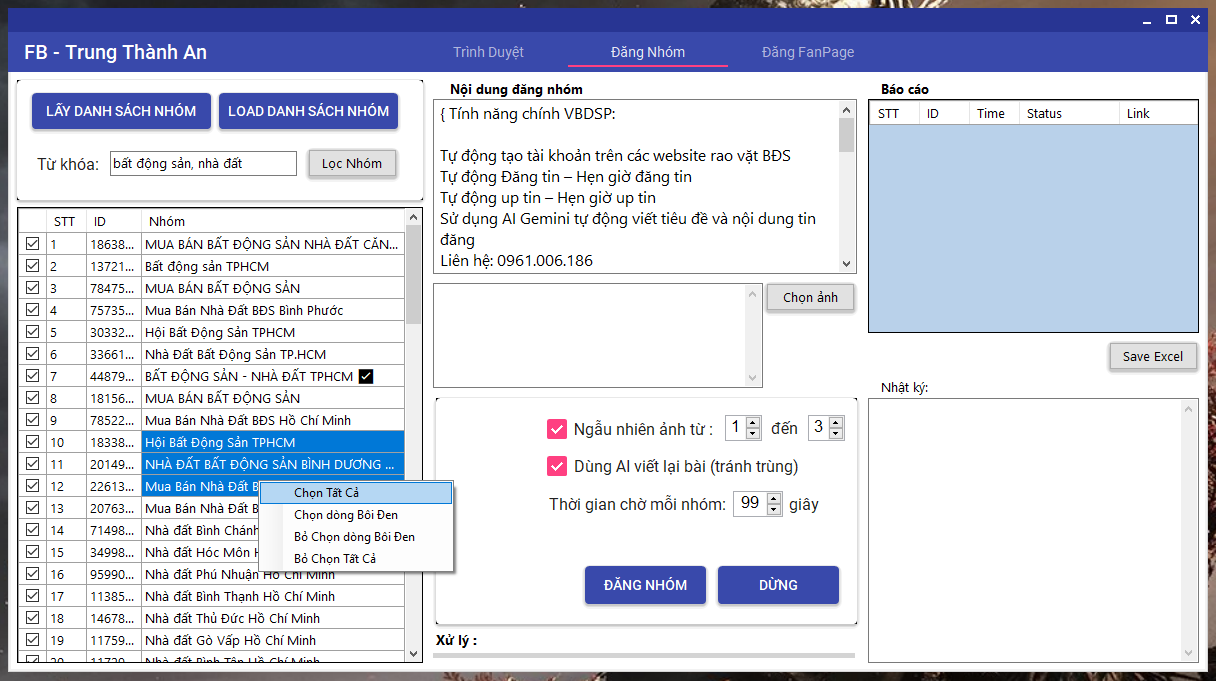Uncheck group row 1 checkbox
Image resolution: width=1216 pixels, height=681 pixels.
coord(33,244)
